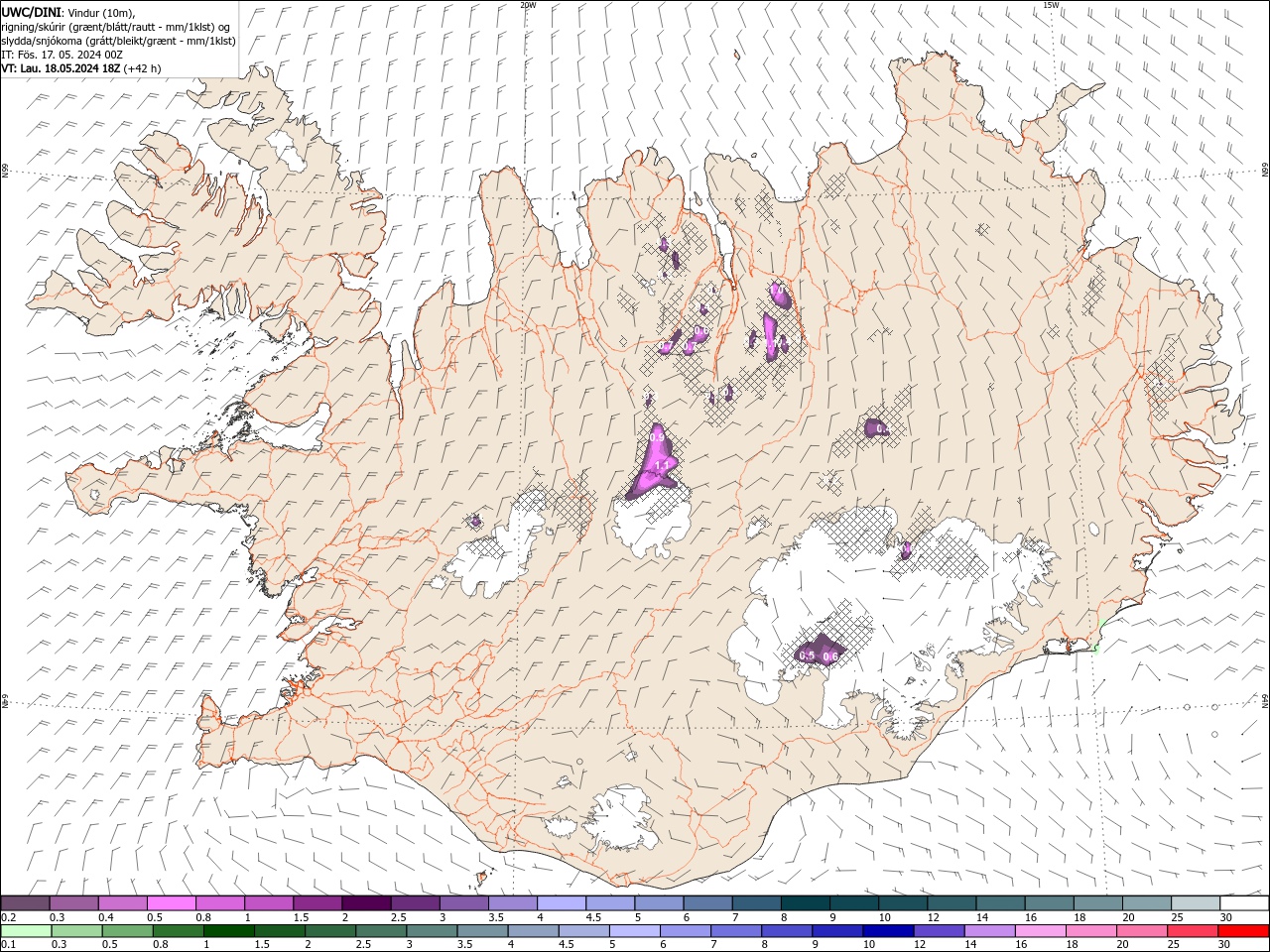1270x952 pixels.
Task: Pick the 0.8–1 green swatch in bottom legend
Action: [x=178, y=931]
